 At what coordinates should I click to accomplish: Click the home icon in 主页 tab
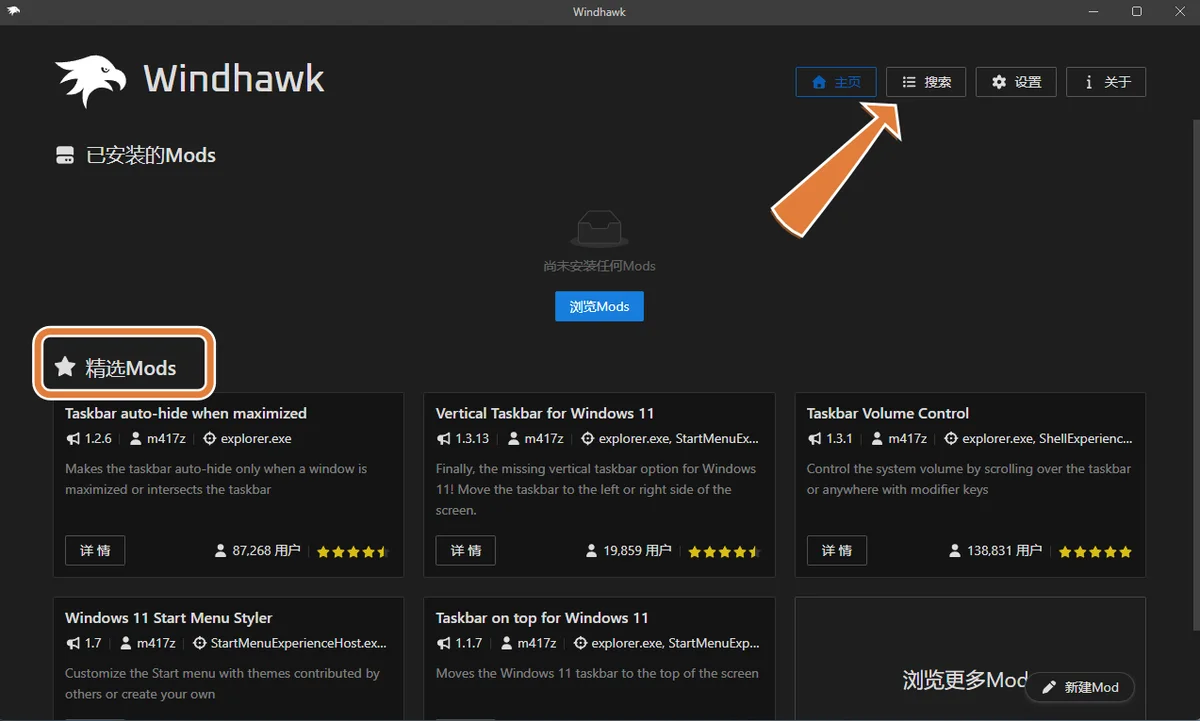click(819, 82)
